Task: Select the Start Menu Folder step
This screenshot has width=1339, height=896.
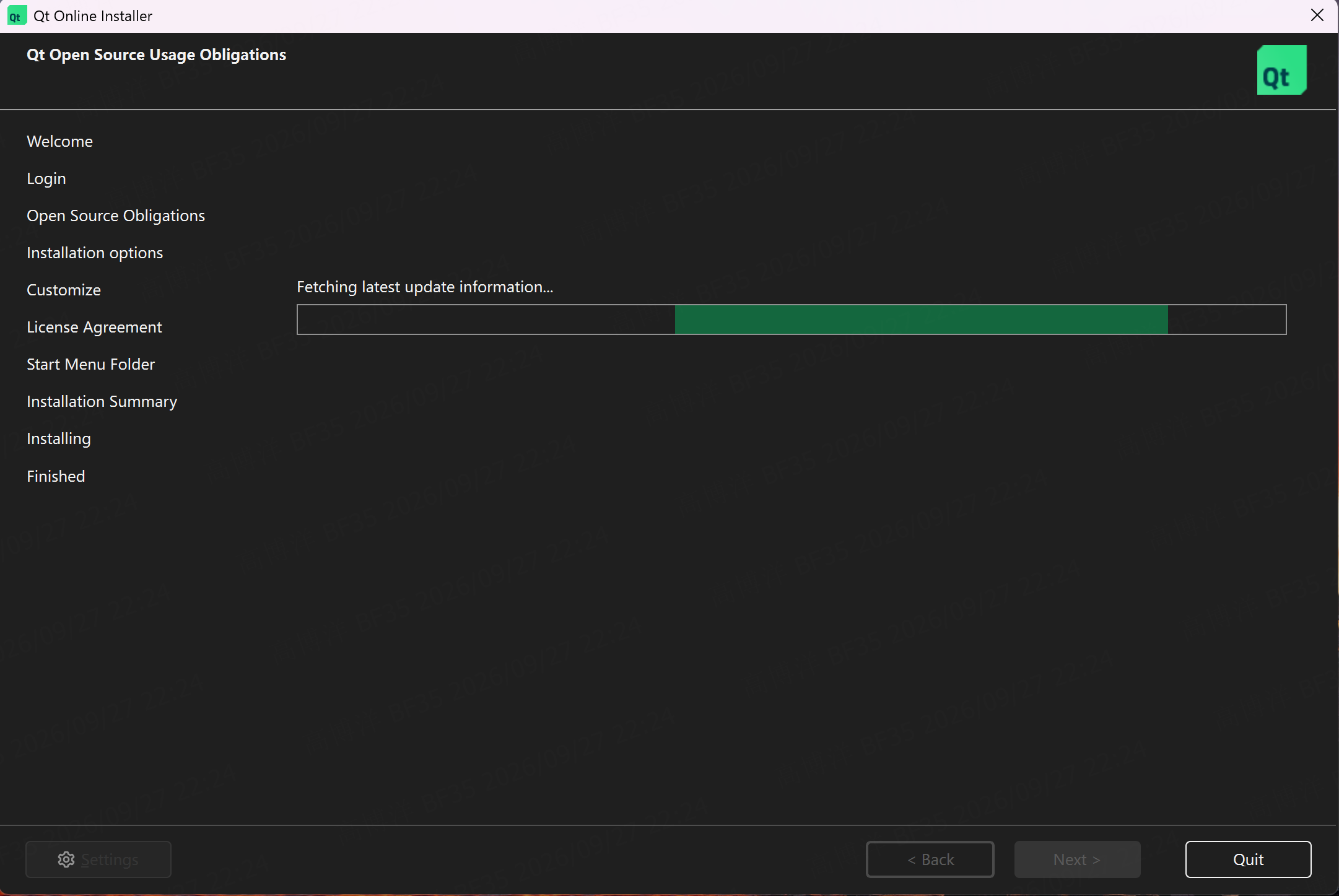Action: pos(90,364)
